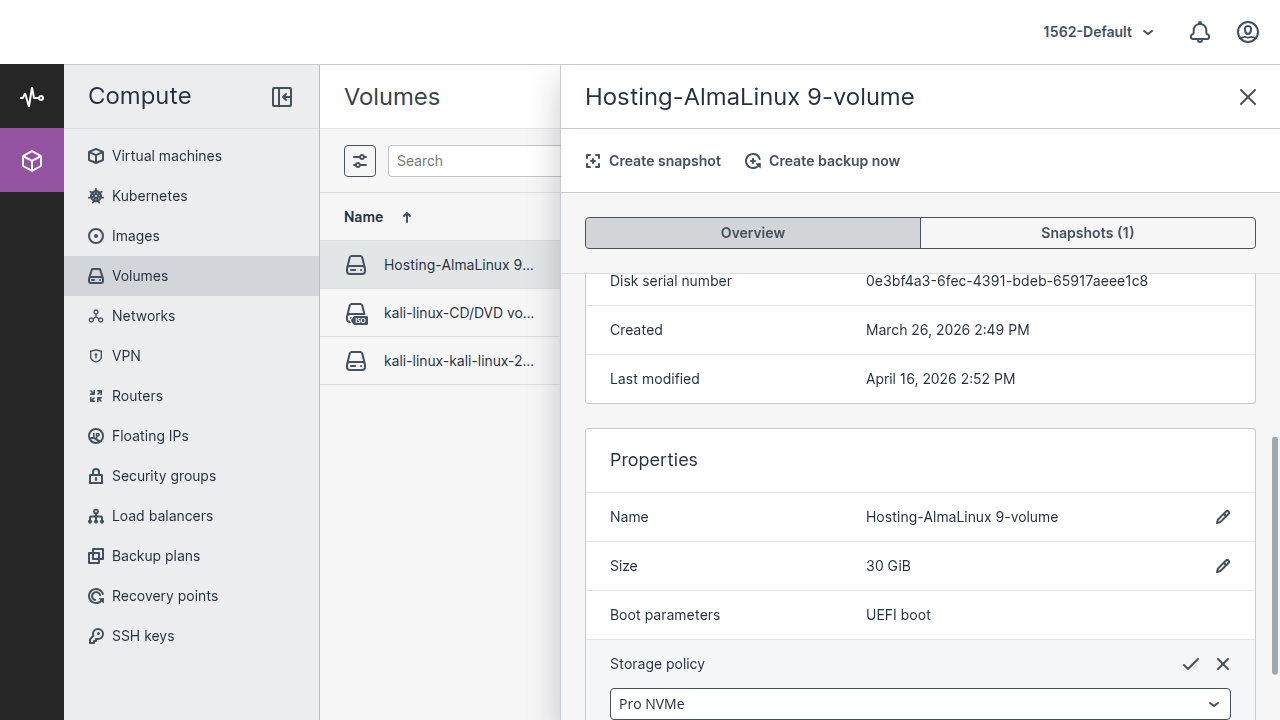This screenshot has width=1280, height=720.
Task: Select the Hosting-AlmaLinux 9 volume row
Action: point(440,265)
